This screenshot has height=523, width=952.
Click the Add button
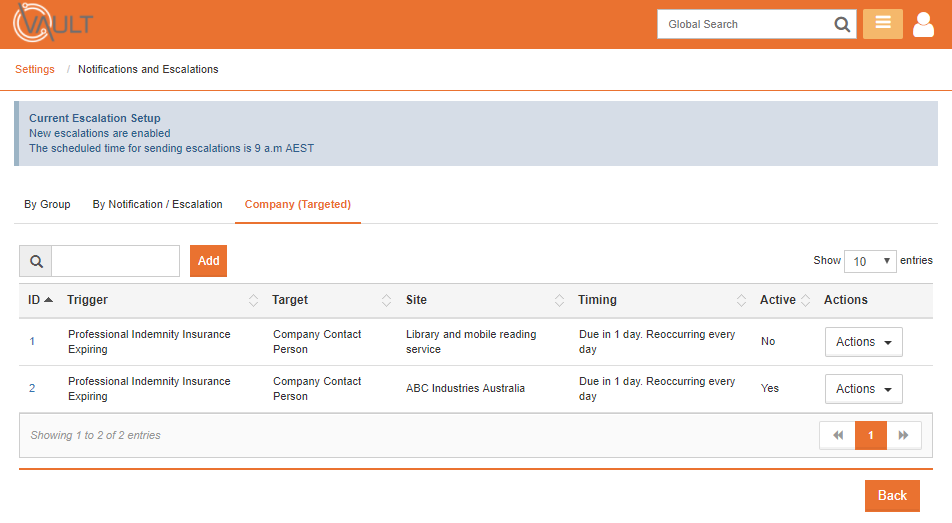coord(208,261)
